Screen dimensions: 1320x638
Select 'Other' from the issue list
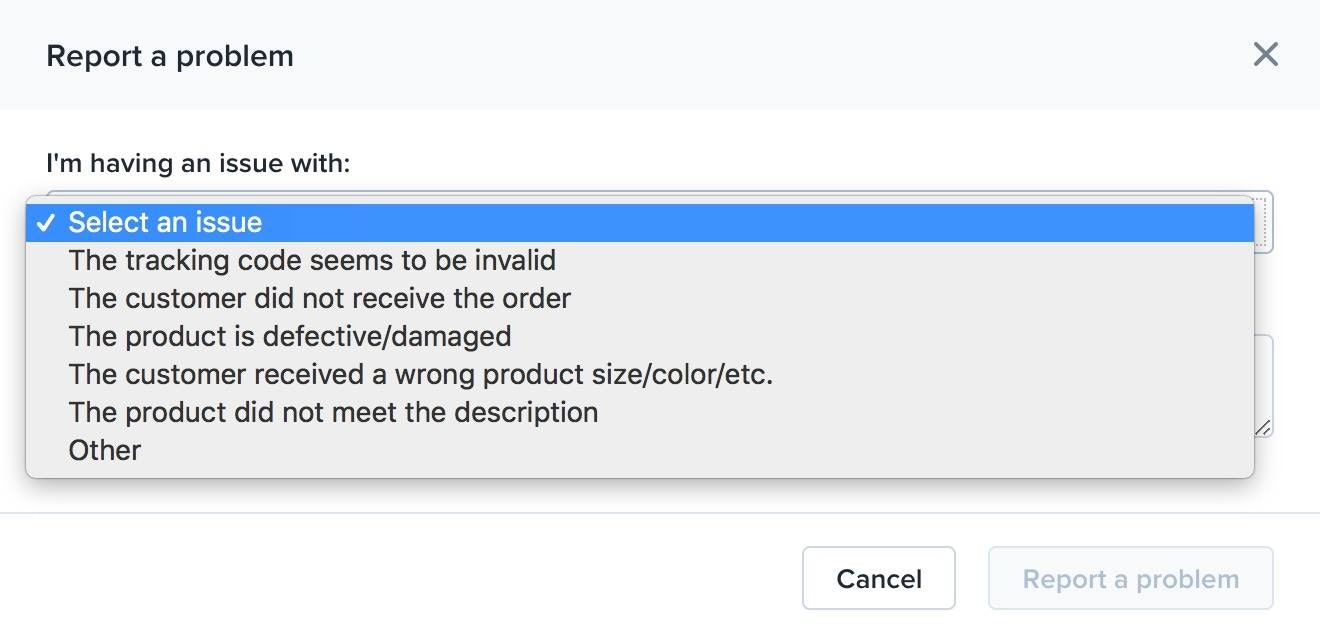coord(104,451)
